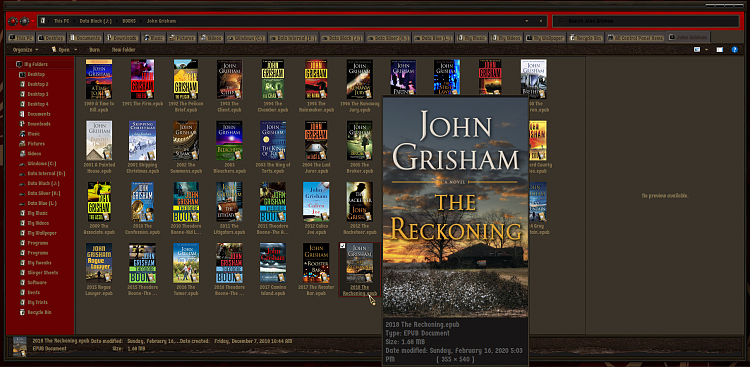Select 2012 Calico Joe.epub file

pos(316,208)
